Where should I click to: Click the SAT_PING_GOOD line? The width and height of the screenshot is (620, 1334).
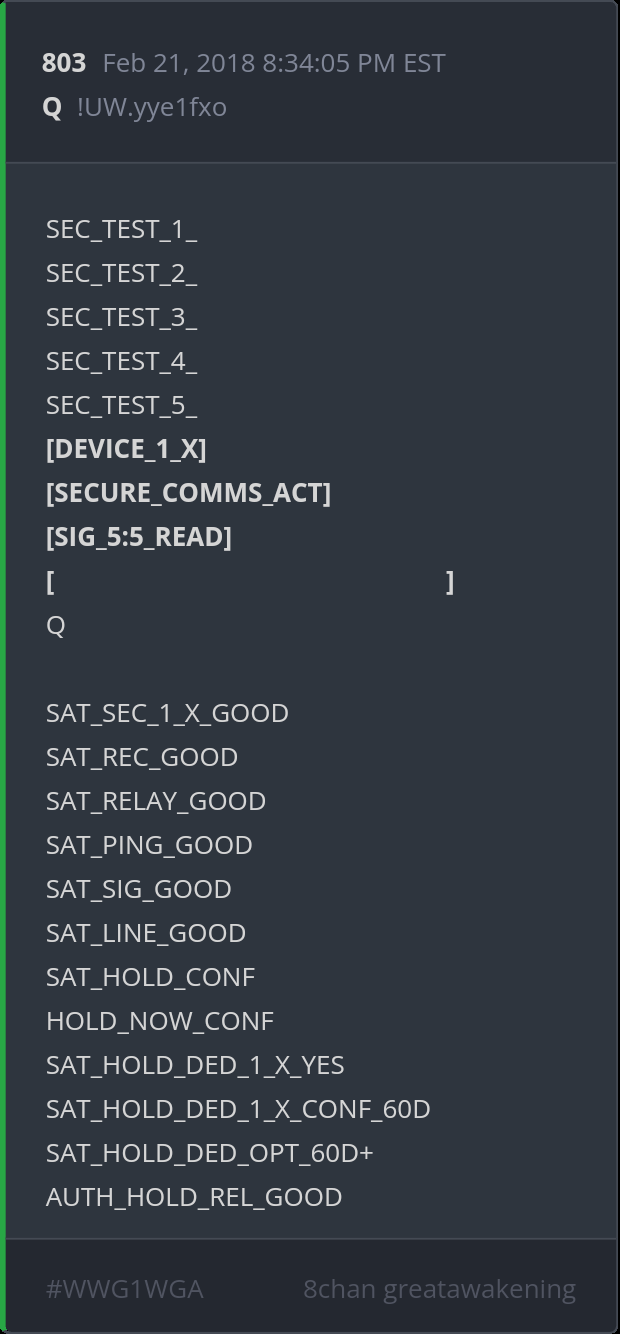click(149, 845)
